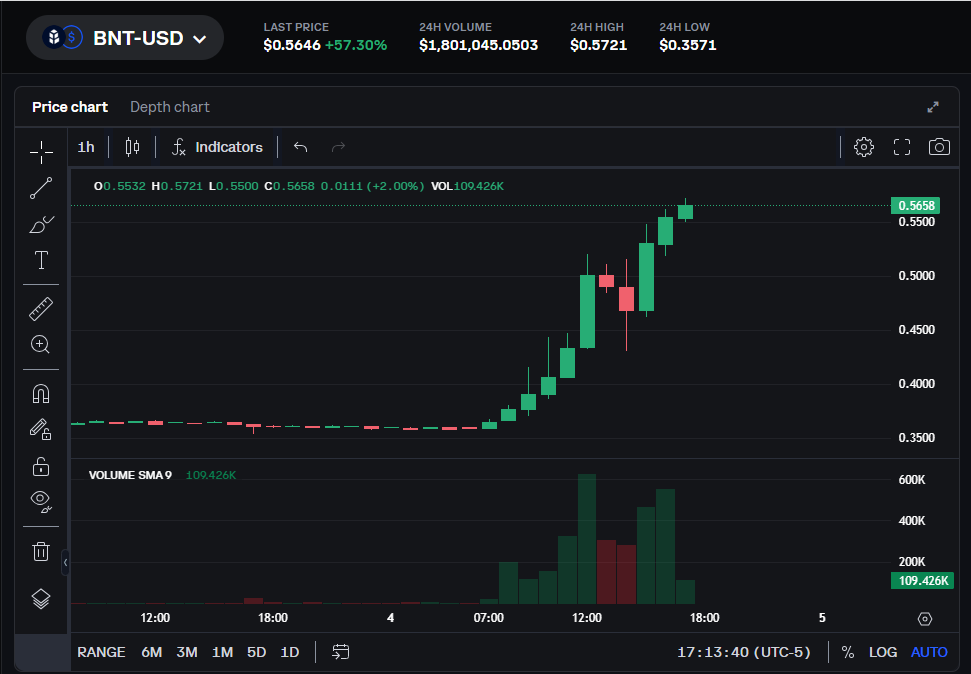971x674 pixels.
Task: Toggle percent scale mode
Action: pyautogui.click(x=848, y=652)
